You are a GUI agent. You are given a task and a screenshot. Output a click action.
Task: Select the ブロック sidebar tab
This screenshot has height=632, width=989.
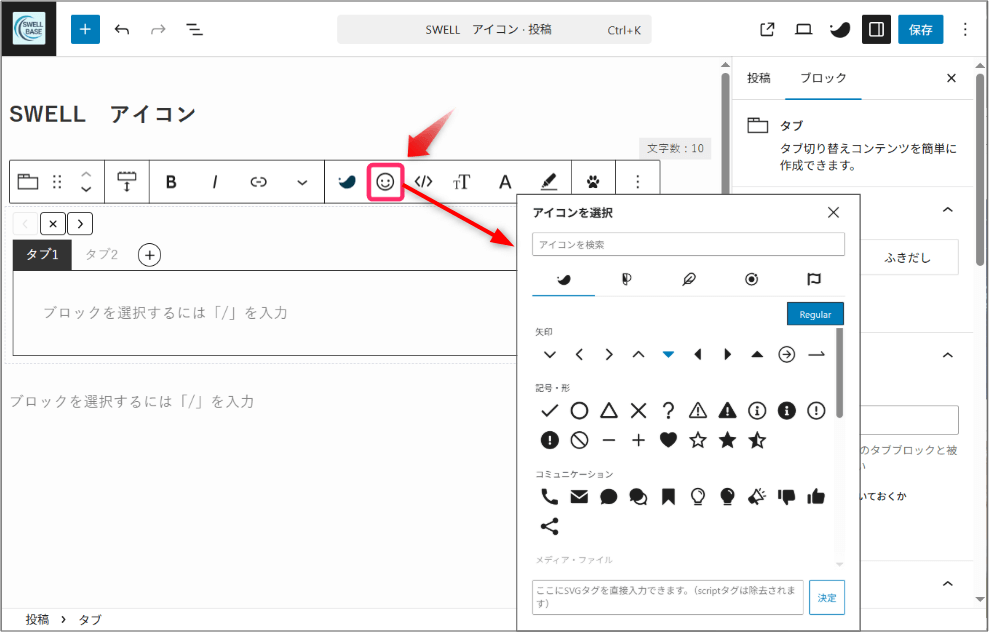(823, 78)
